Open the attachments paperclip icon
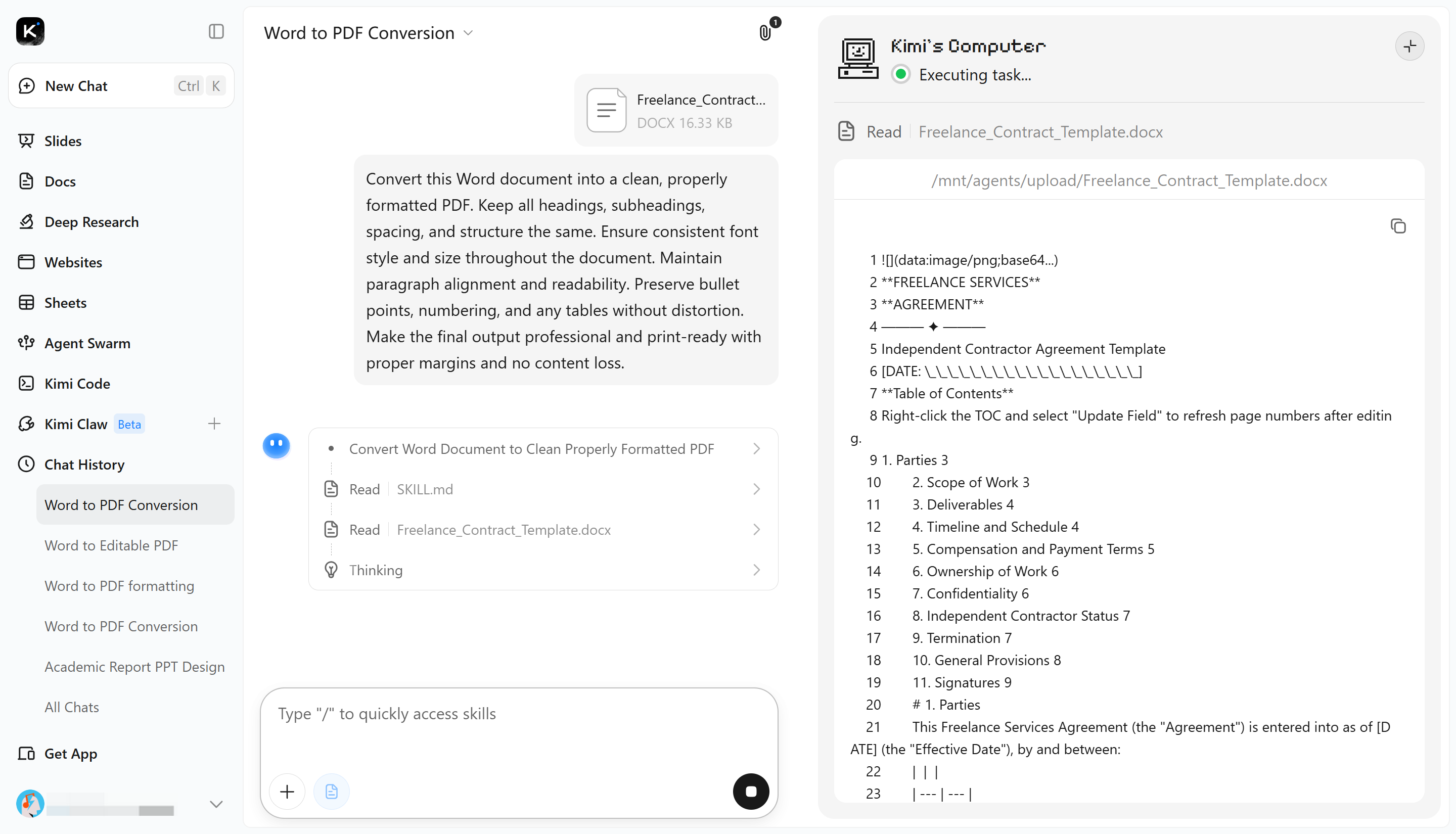This screenshot has width=1456, height=834. pos(765,33)
